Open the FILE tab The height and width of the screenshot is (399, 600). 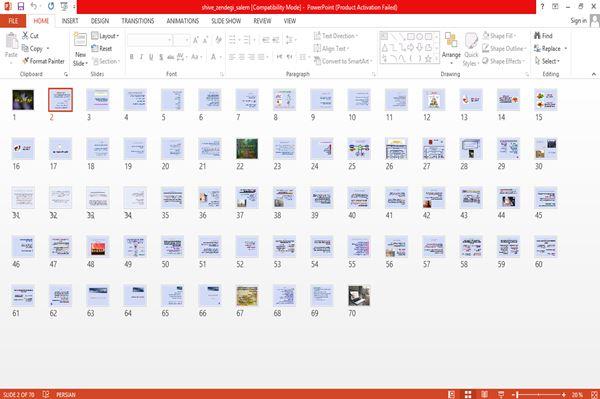(13, 21)
